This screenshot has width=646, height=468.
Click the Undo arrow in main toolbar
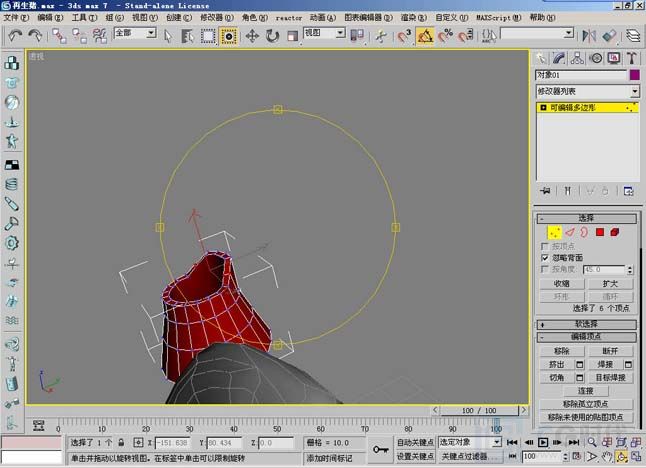[x=15, y=35]
